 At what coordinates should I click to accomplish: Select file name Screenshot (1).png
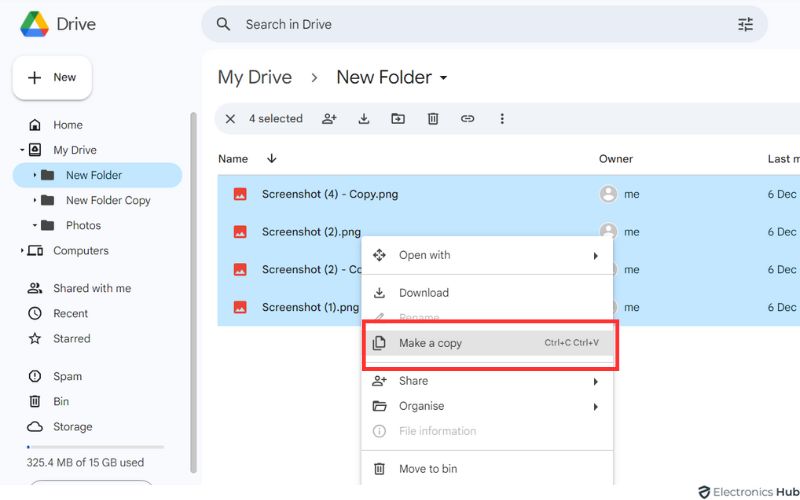pyautogui.click(x=310, y=307)
